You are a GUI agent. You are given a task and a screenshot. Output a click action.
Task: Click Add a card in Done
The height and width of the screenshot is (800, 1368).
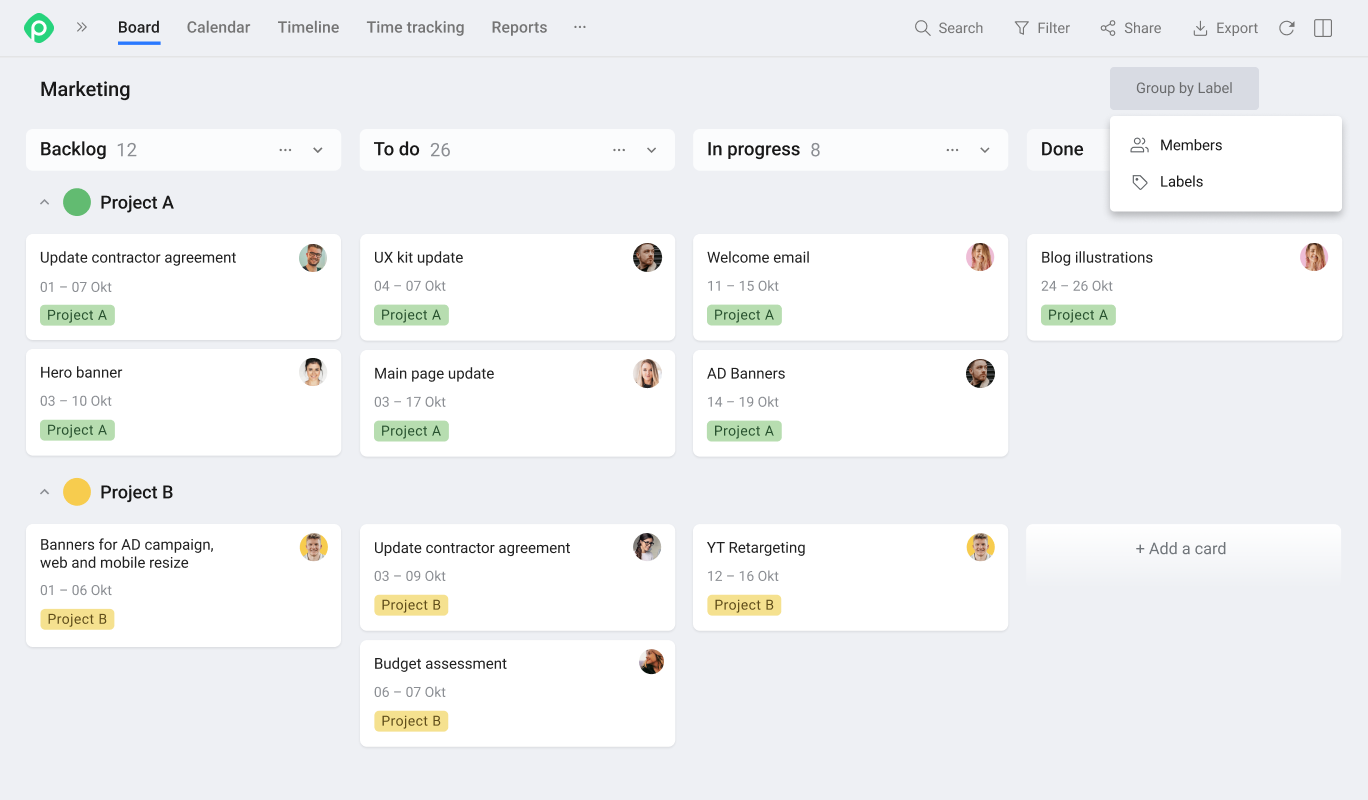tap(1180, 548)
